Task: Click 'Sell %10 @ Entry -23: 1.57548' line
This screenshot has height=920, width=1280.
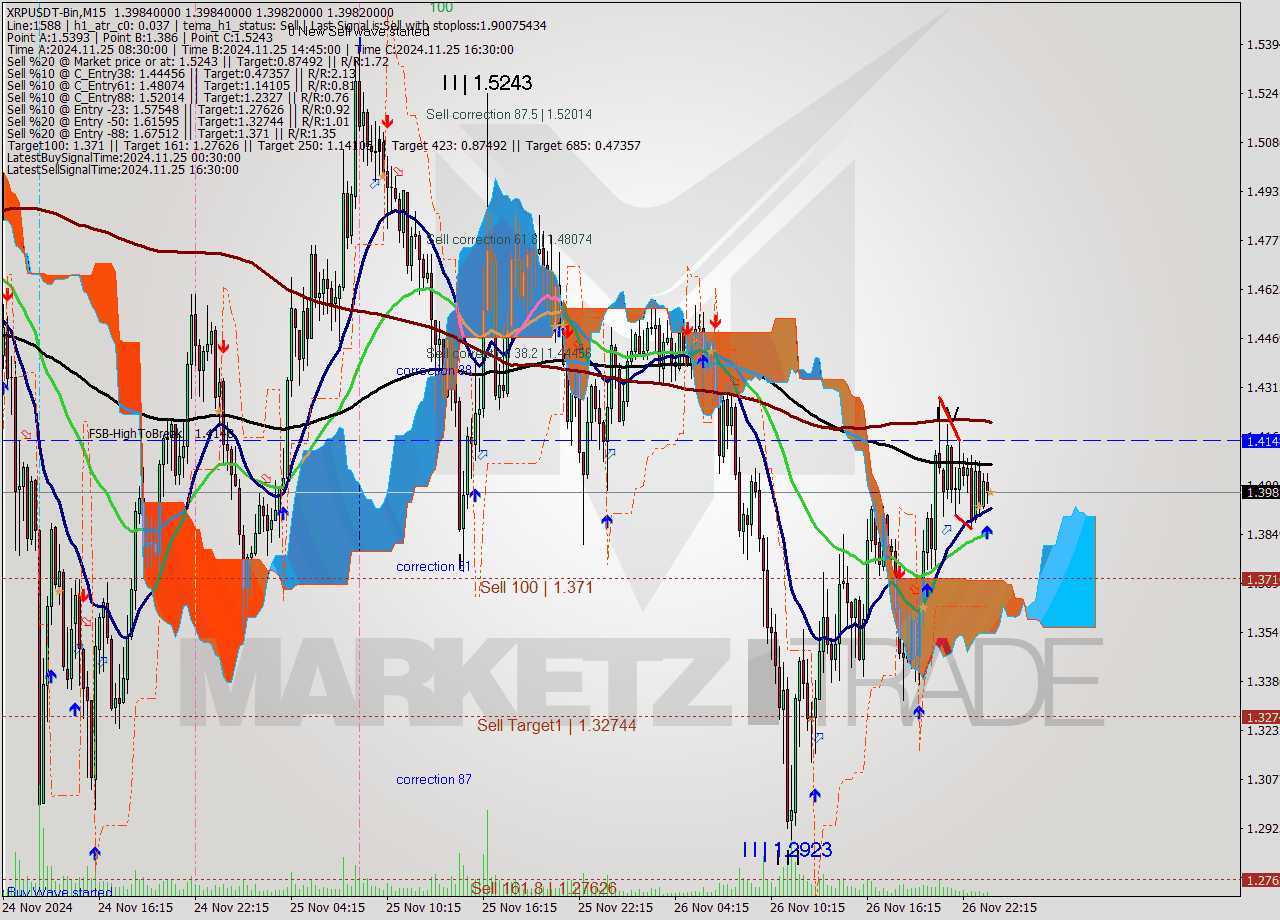Action: 177,109
